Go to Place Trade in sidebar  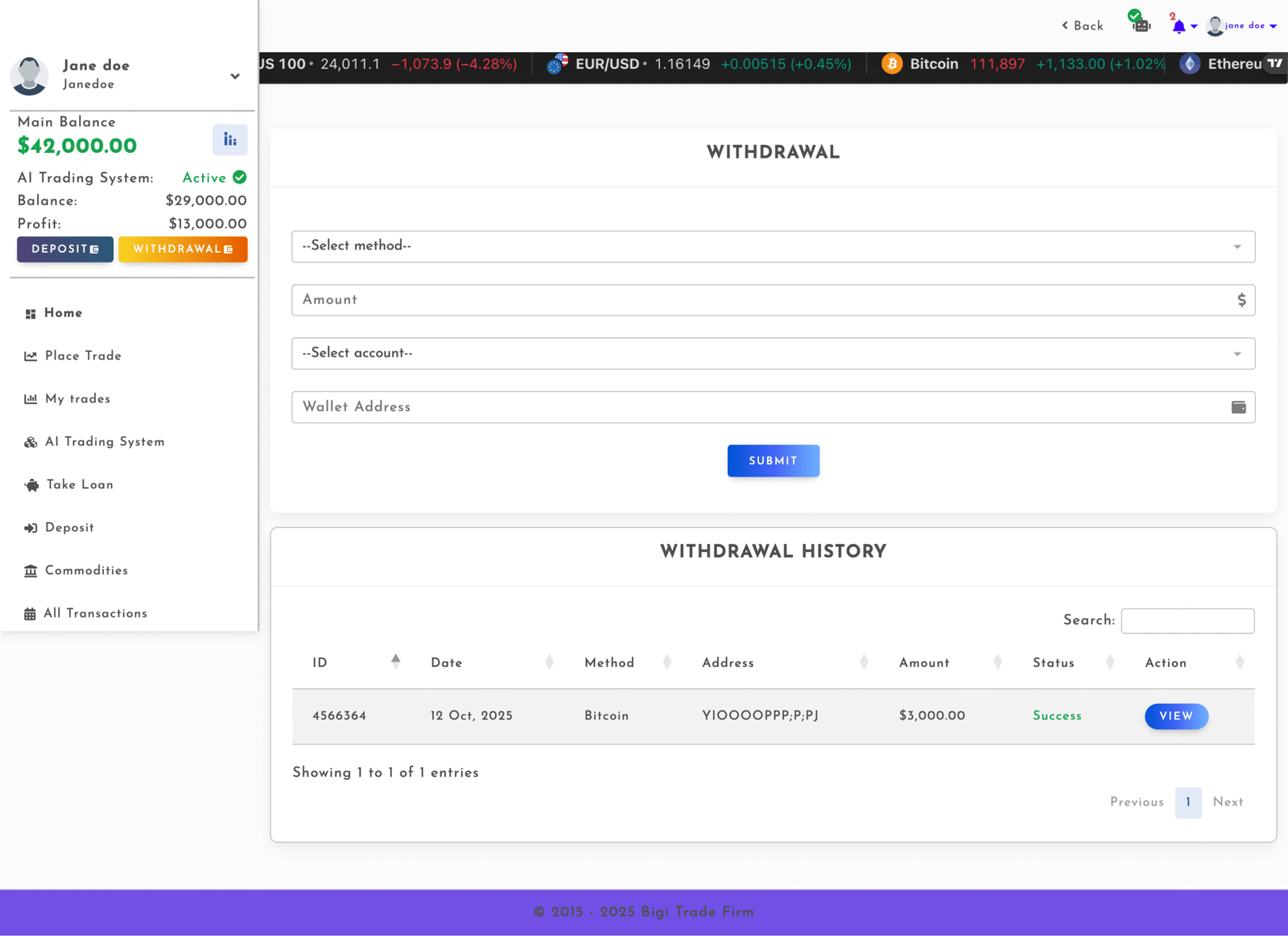click(83, 356)
